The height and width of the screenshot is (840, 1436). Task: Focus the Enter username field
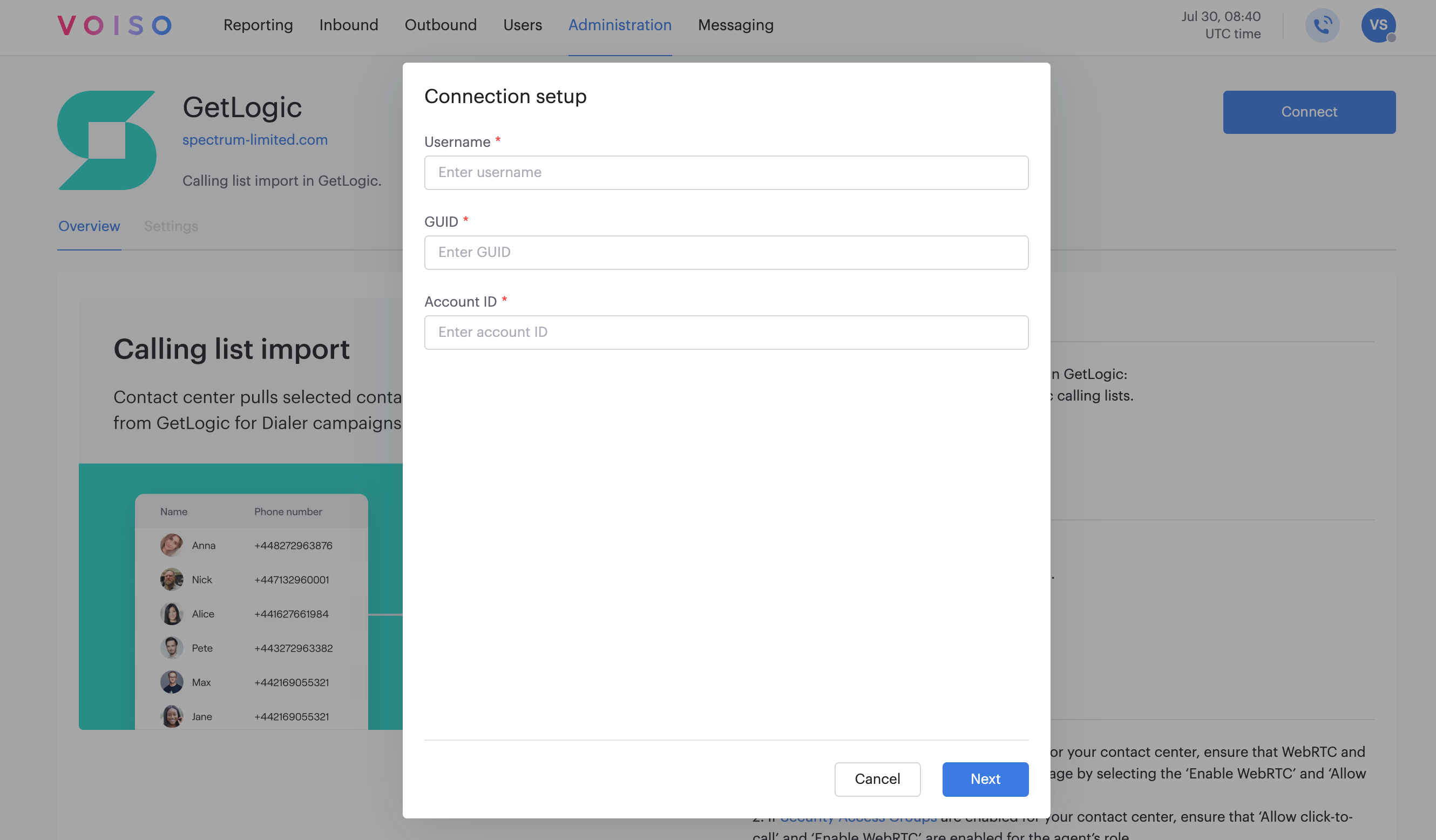tap(726, 172)
